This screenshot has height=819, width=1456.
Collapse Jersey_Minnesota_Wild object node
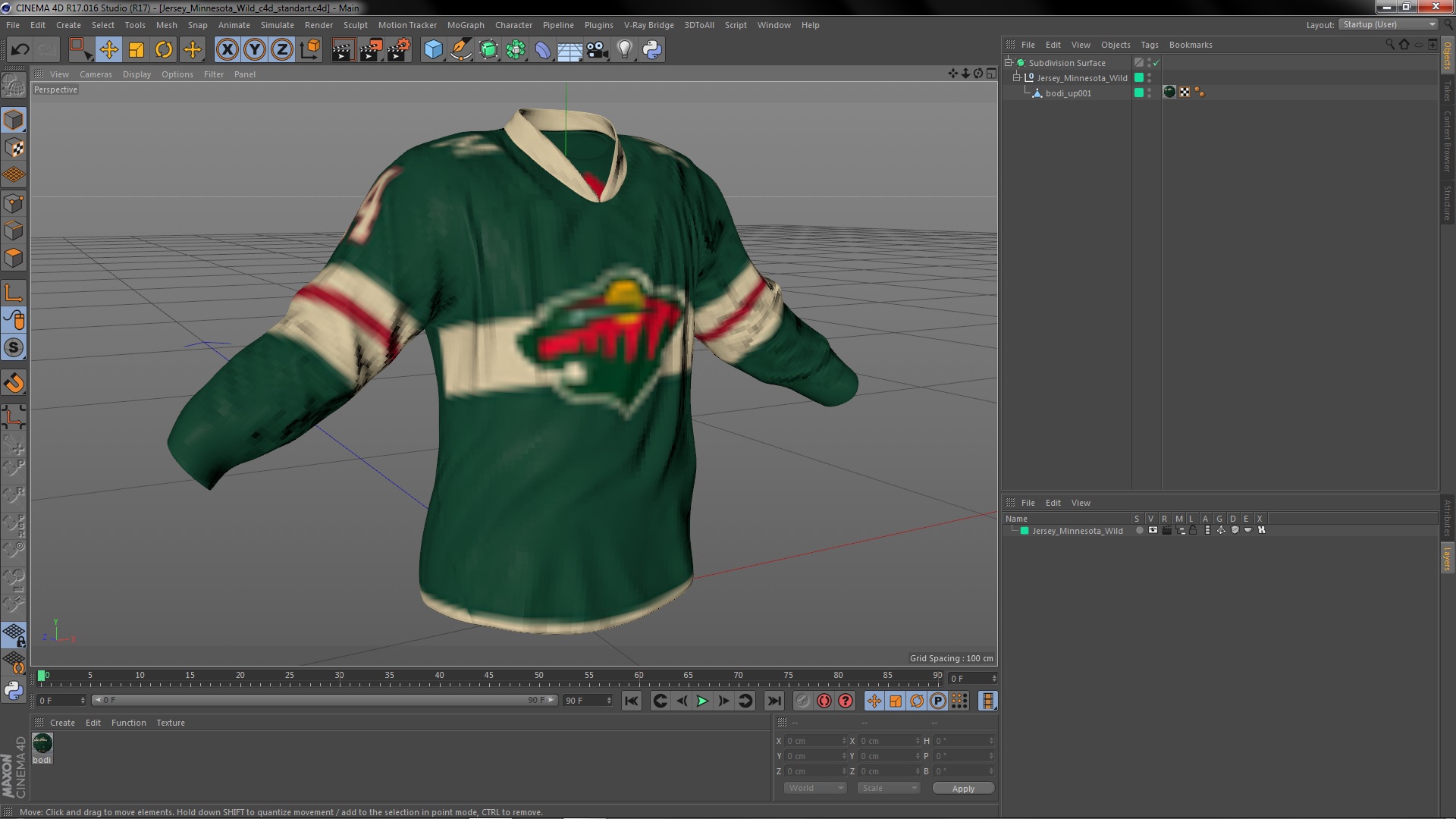[x=1017, y=77]
